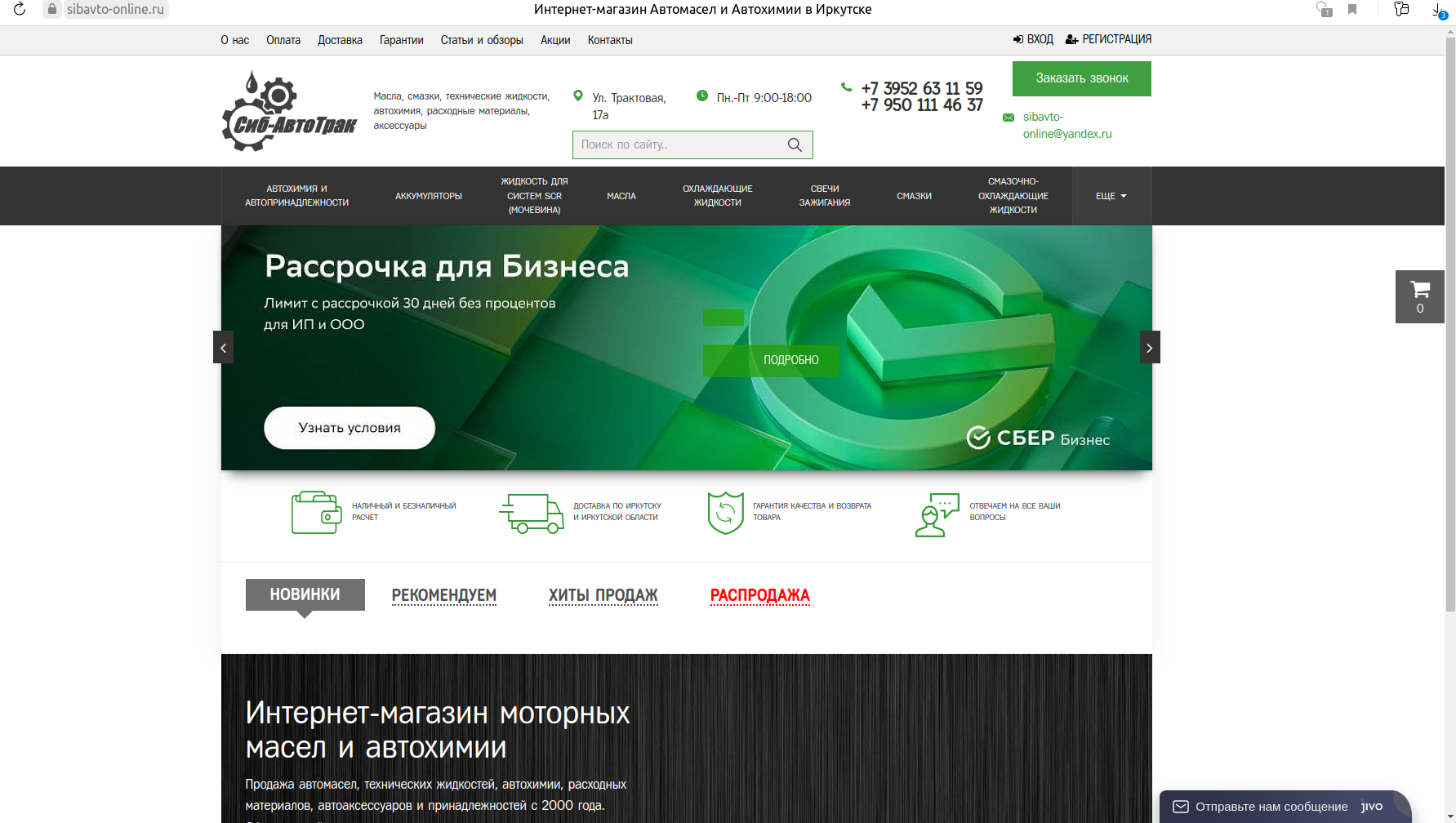Click the Регистрация link
Viewport: 1456px width, 823px height.
1109,39
